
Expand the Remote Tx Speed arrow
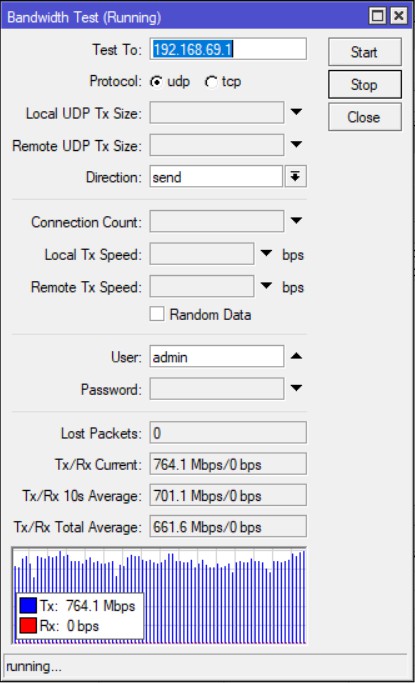266,286
